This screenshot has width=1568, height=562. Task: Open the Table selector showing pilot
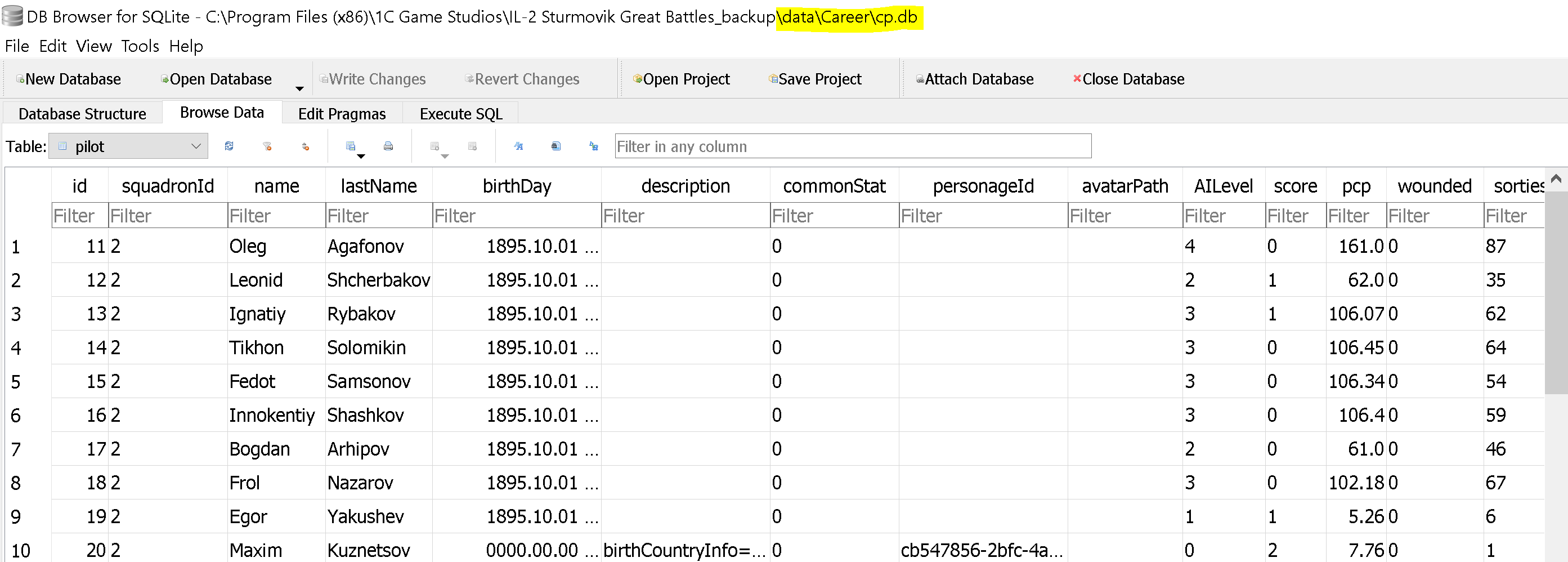[x=128, y=147]
